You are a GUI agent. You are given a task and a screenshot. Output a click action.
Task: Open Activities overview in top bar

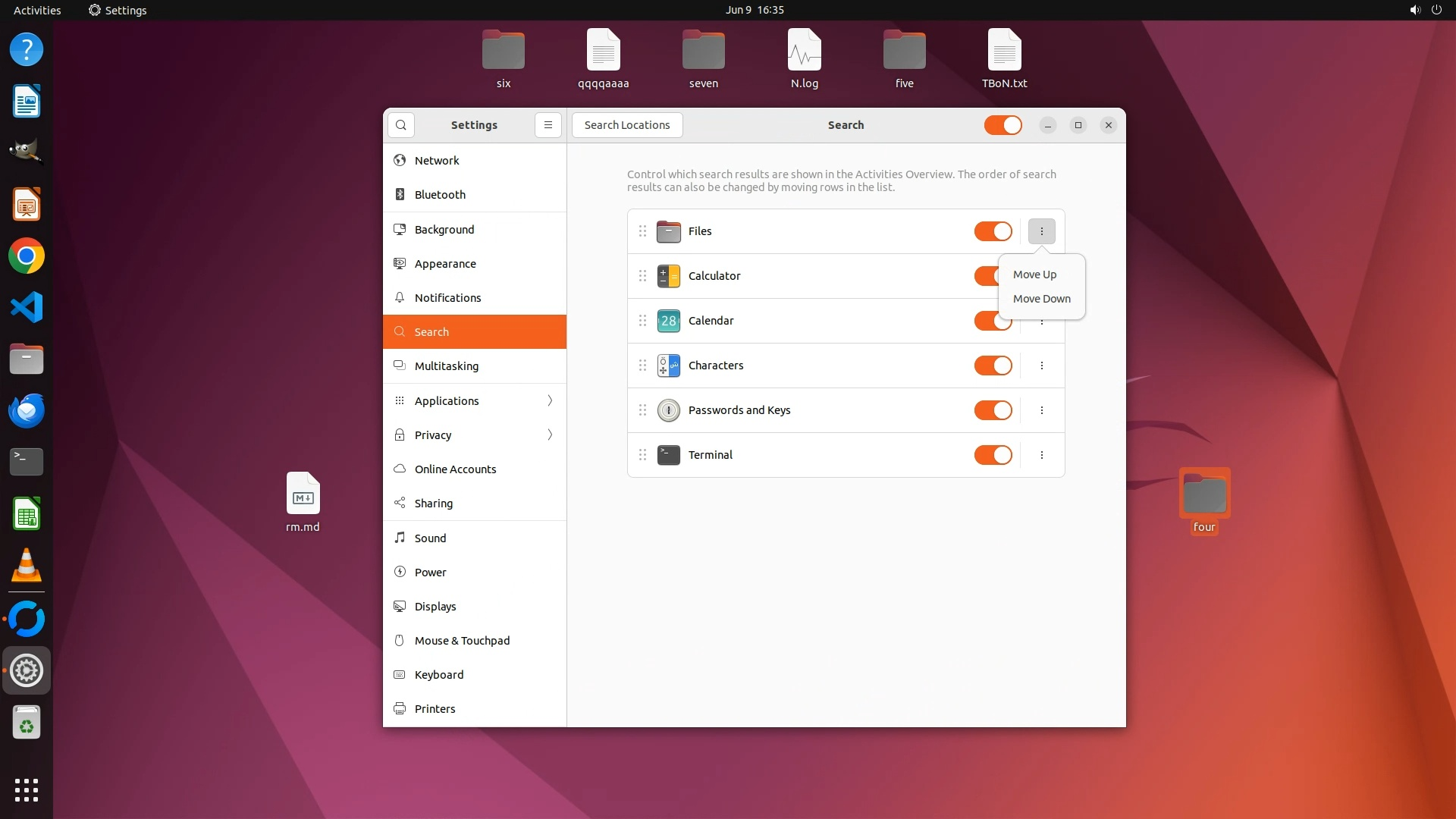pos(37,10)
